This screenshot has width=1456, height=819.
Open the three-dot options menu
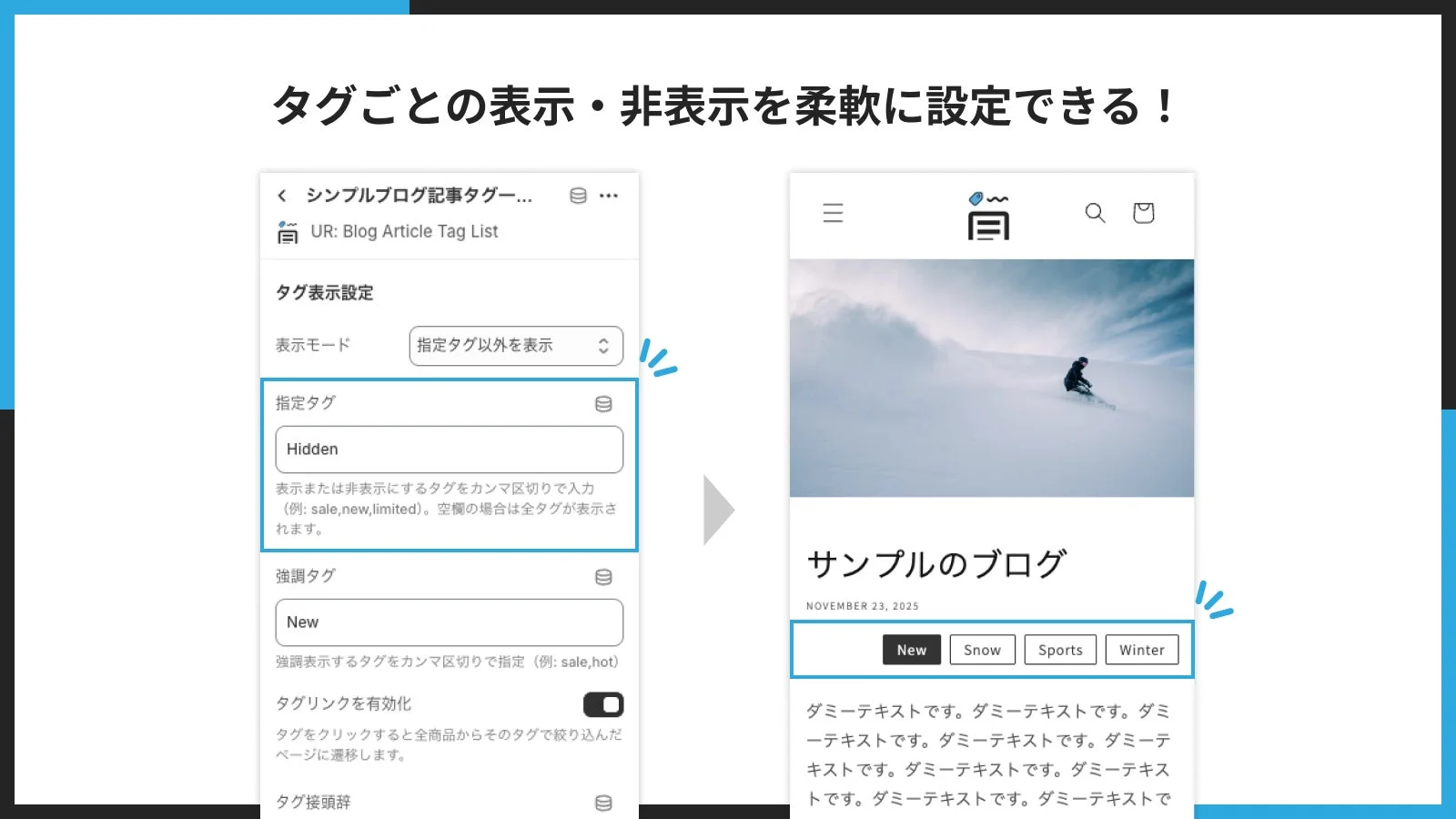[610, 195]
